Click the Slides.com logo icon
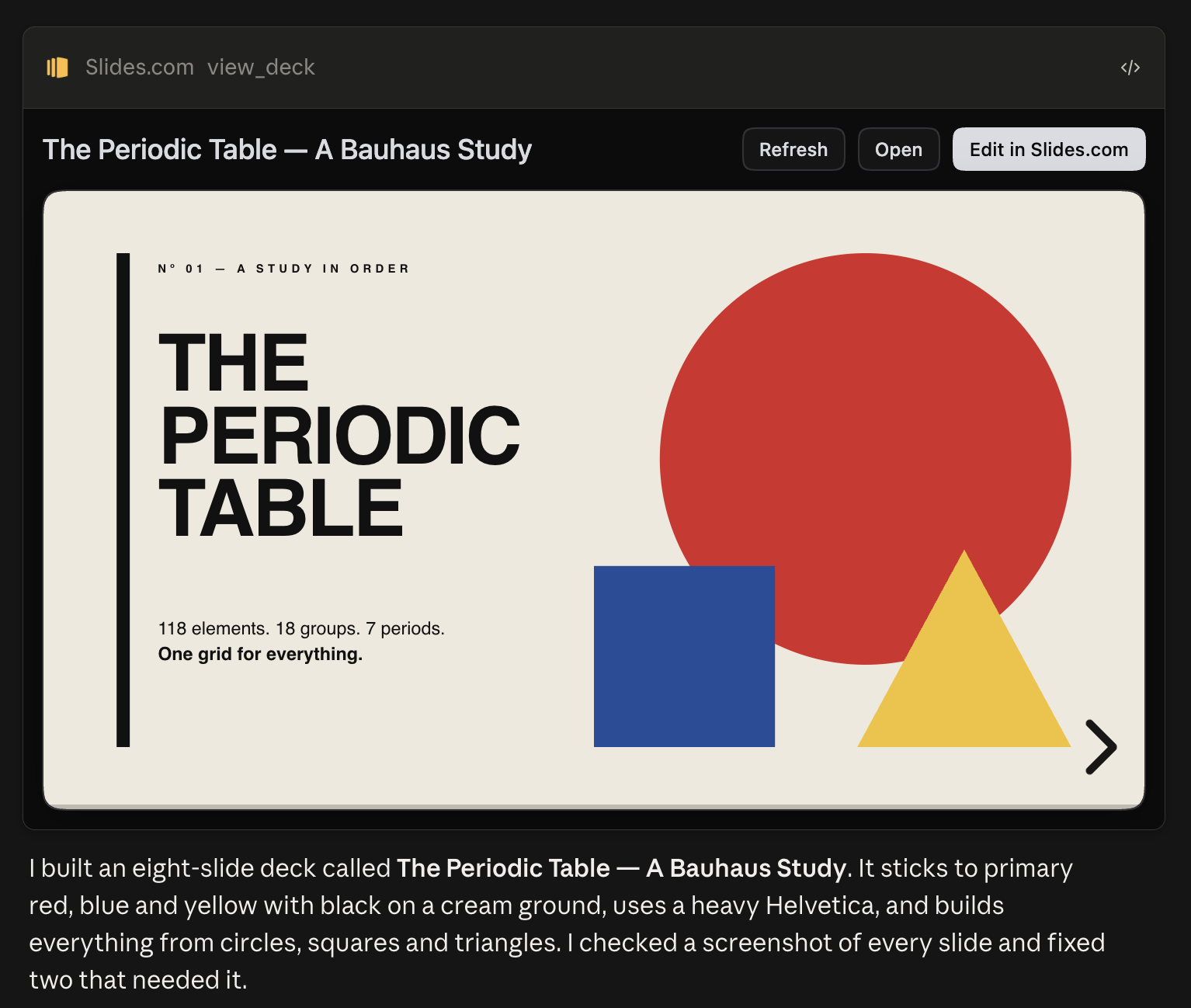This screenshot has height=1008, width=1191. (57, 68)
